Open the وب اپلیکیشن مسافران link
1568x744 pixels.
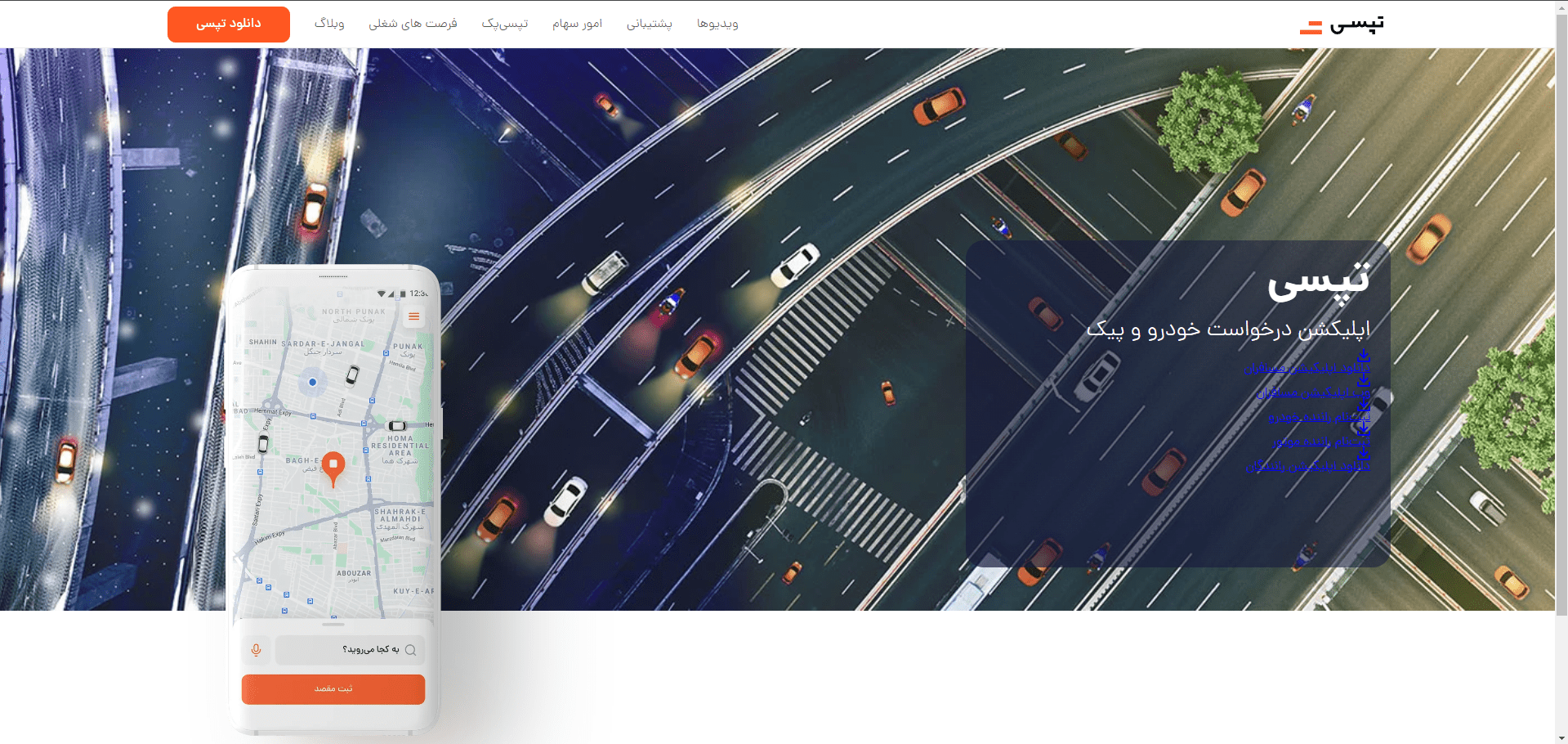pos(1313,392)
